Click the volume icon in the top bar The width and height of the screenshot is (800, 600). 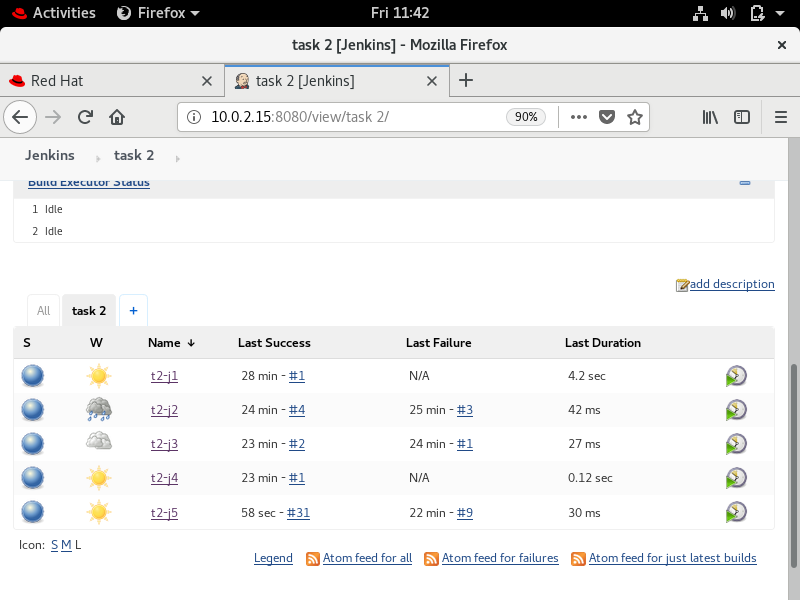728,13
